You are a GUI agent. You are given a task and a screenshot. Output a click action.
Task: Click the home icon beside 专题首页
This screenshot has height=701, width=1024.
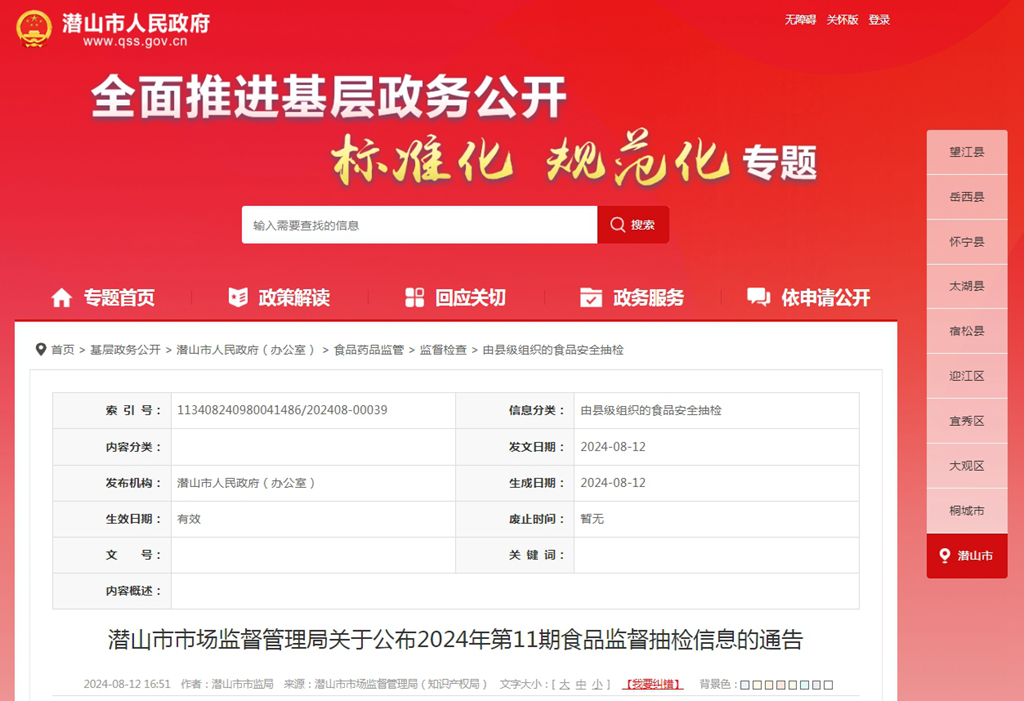click(61, 298)
